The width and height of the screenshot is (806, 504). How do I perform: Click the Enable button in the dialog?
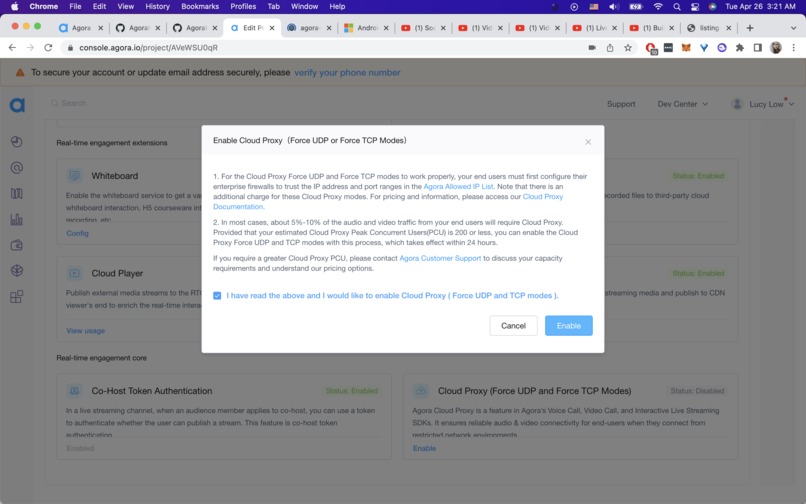569,326
